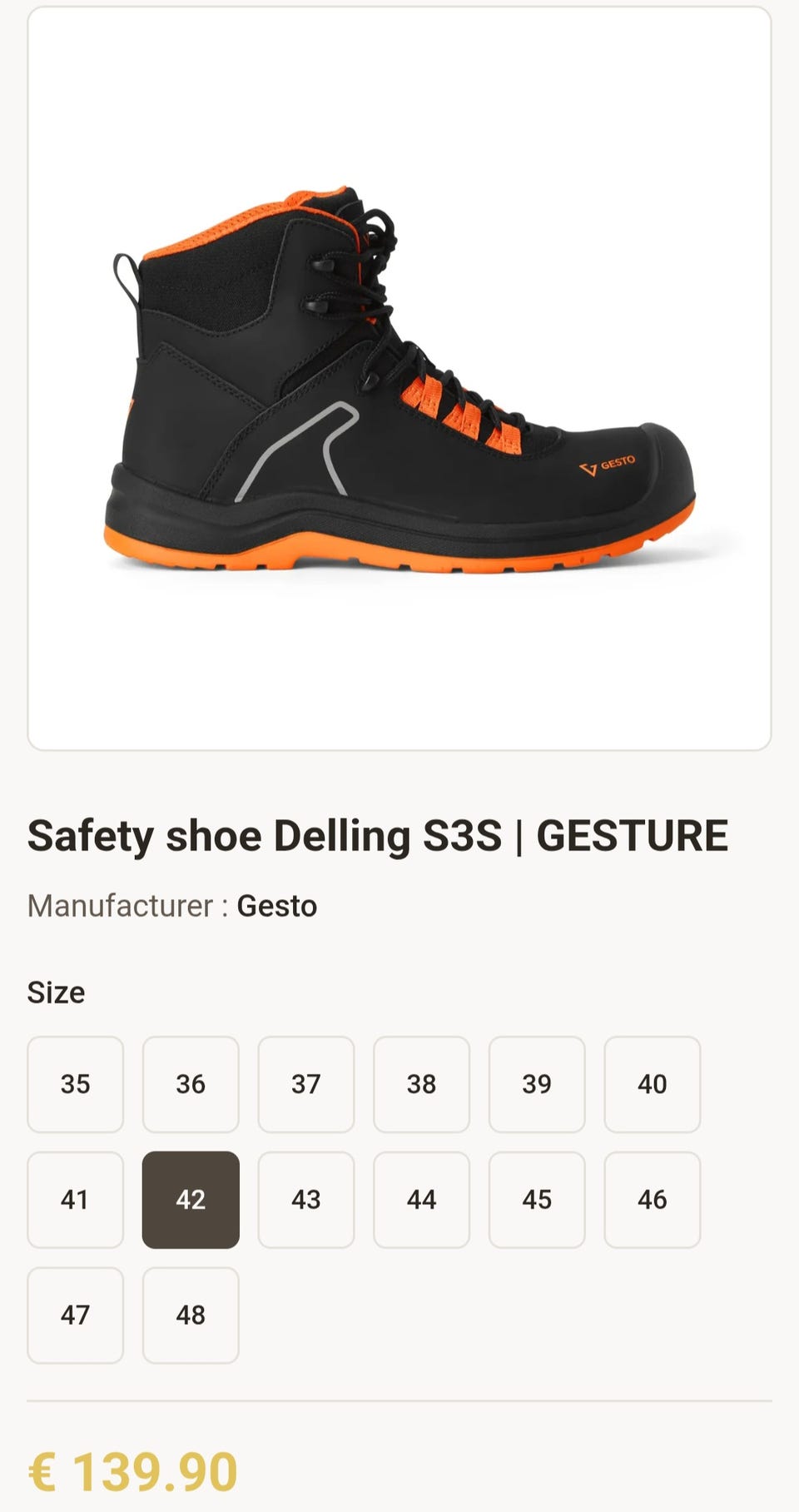Select shoe size 37
Image resolution: width=799 pixels, height=1512 pixels.
click(x=306, y=1084)
